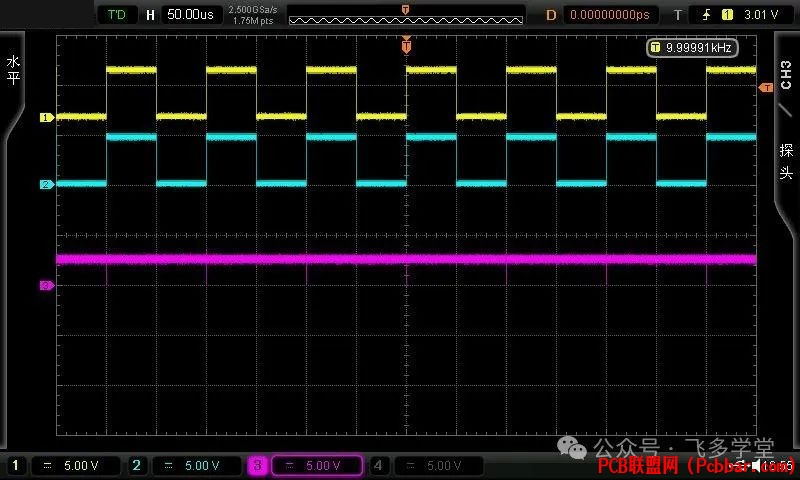The width and height of the screenshot is (800, 480).
Task: Click the yellow trigger source channel 1 badge
Action: pyautogui.click(x=728, y=15)
